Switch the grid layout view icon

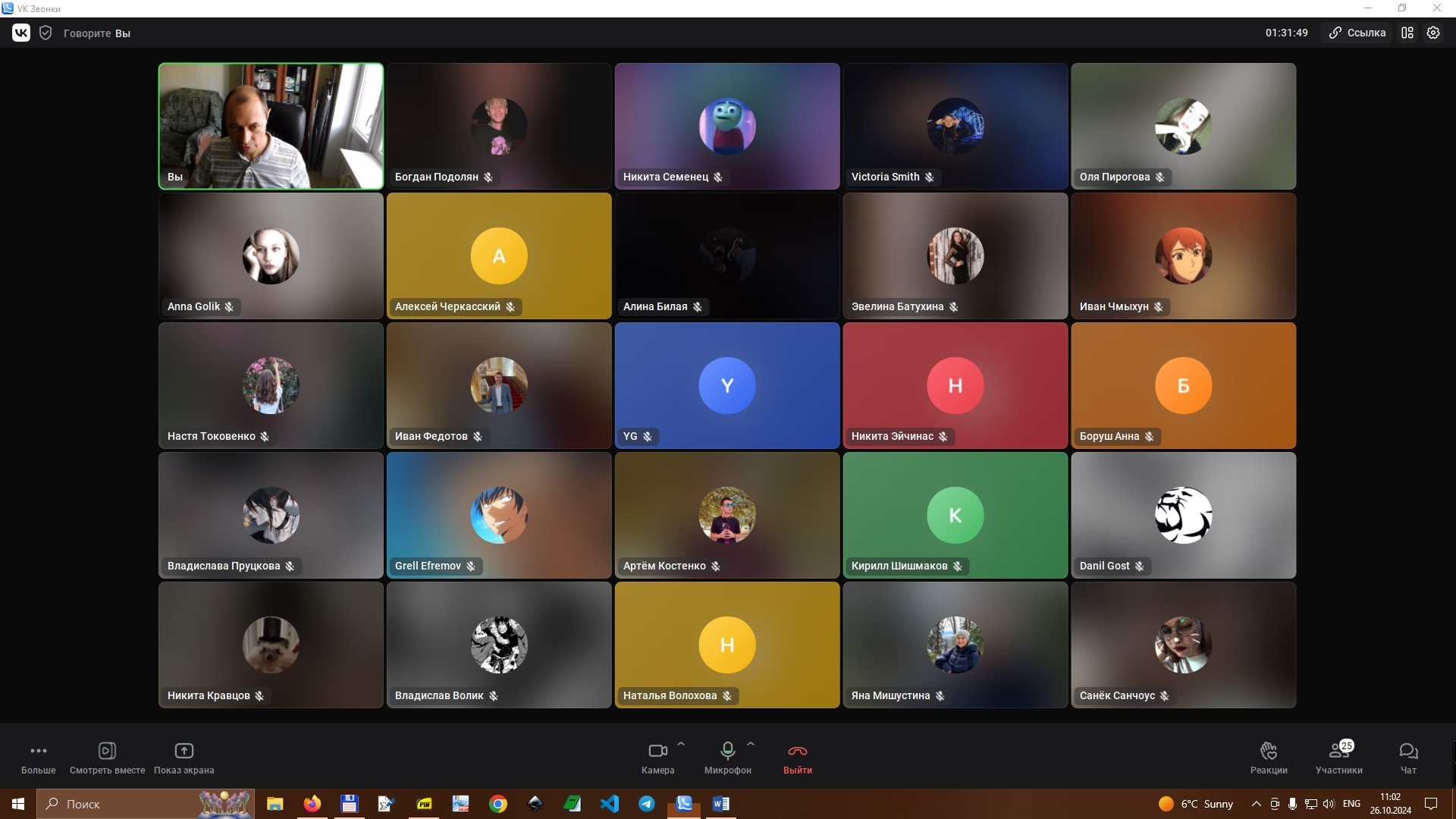click(x=1407, y=33)
